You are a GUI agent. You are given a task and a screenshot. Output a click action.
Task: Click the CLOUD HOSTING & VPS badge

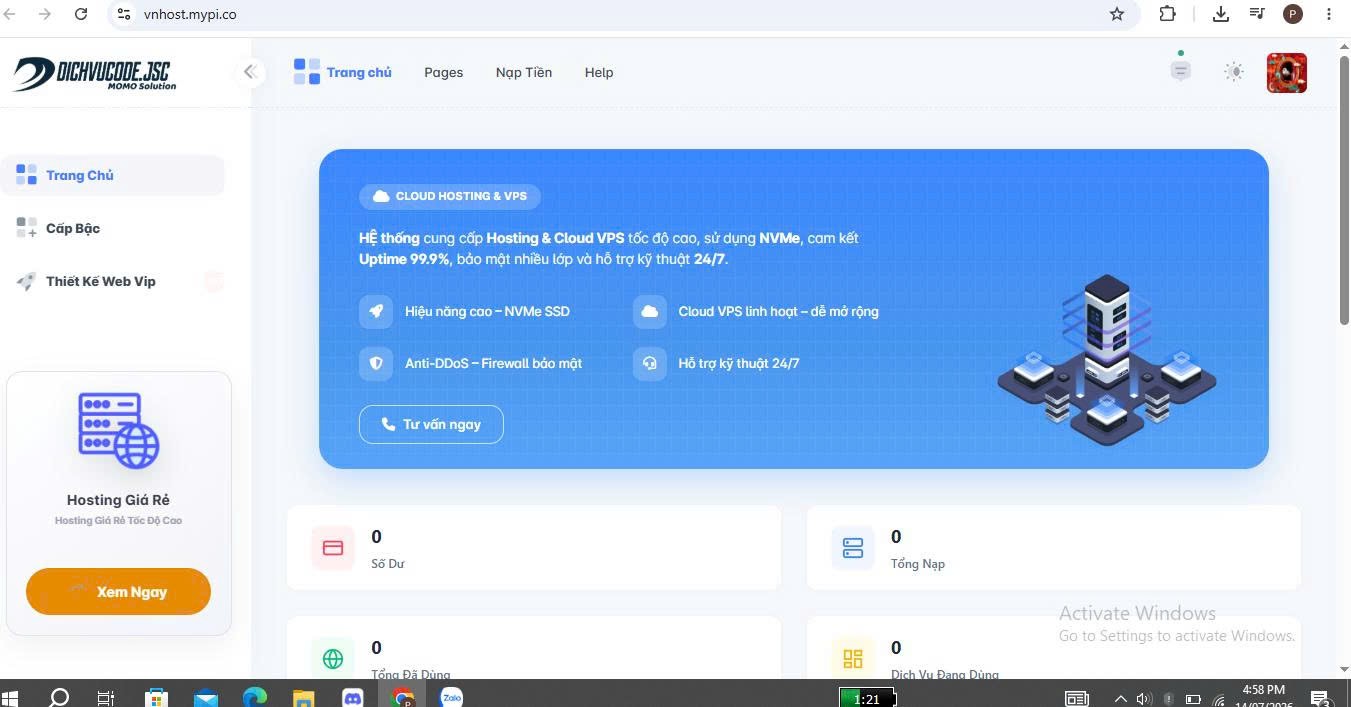click(450, 196)
